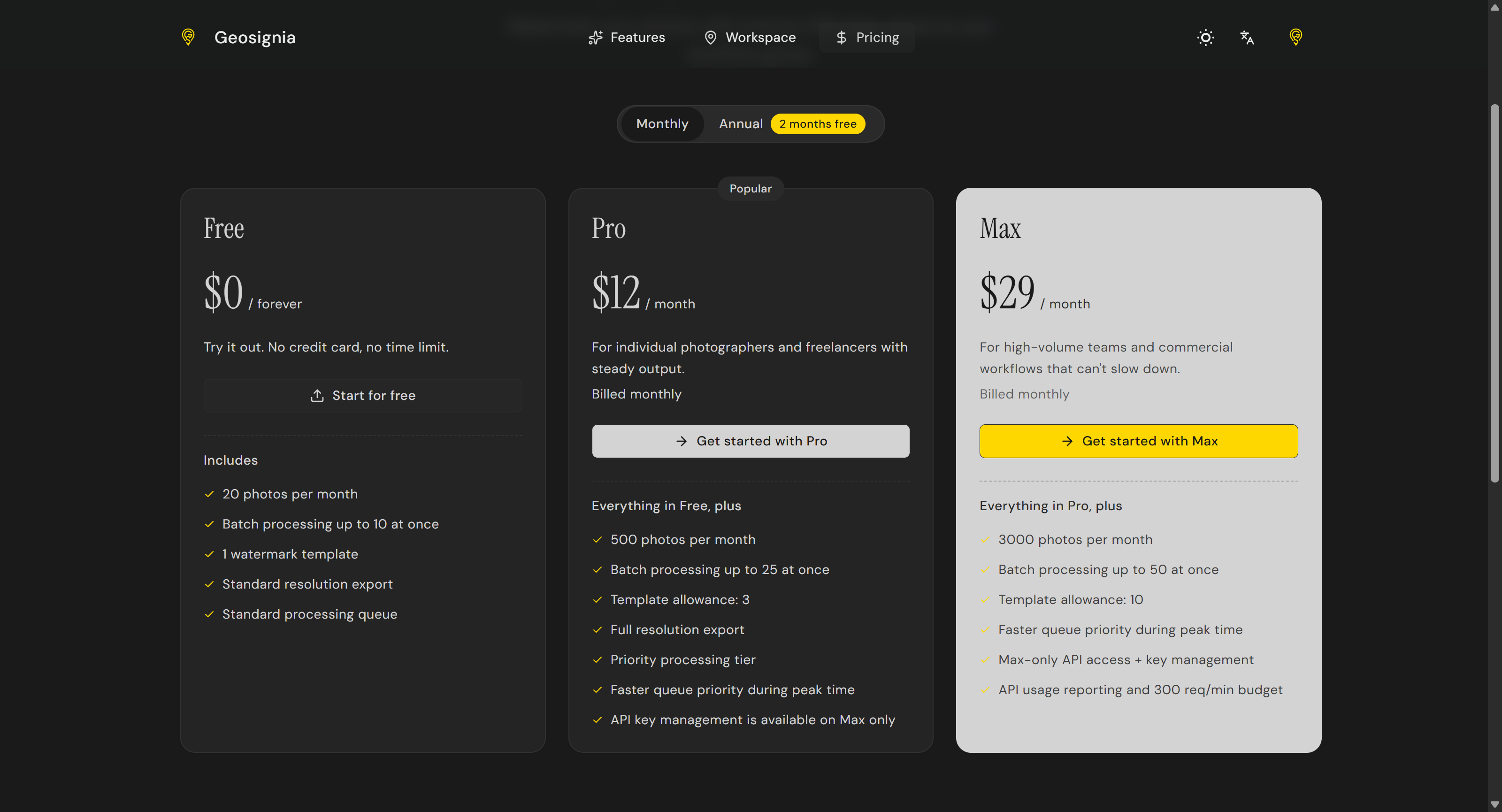Image resolution: width=1502 pixels, height=812 pixels.
Task: Click Get started with Max button
Action: click(1138, 441)
